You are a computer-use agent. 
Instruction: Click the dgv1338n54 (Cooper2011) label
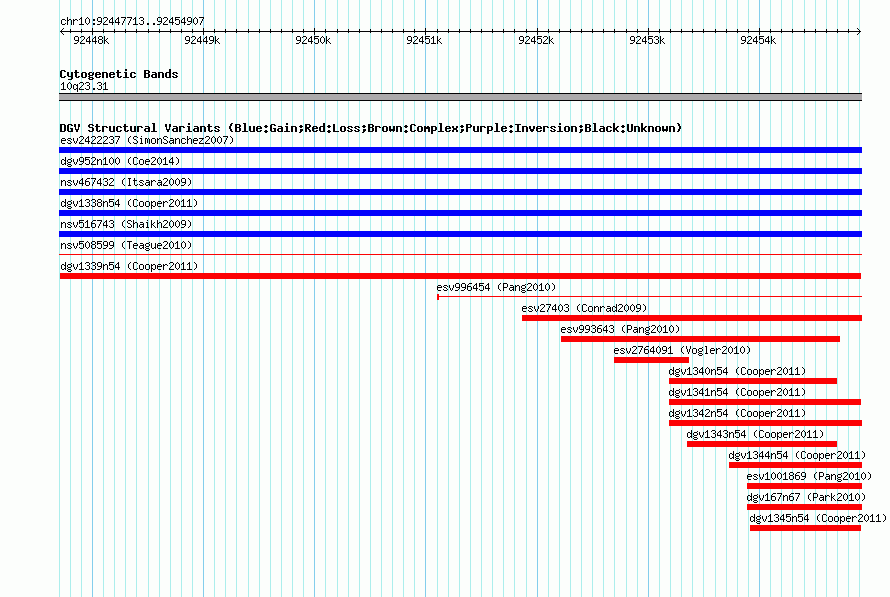(x=129, y=203)
